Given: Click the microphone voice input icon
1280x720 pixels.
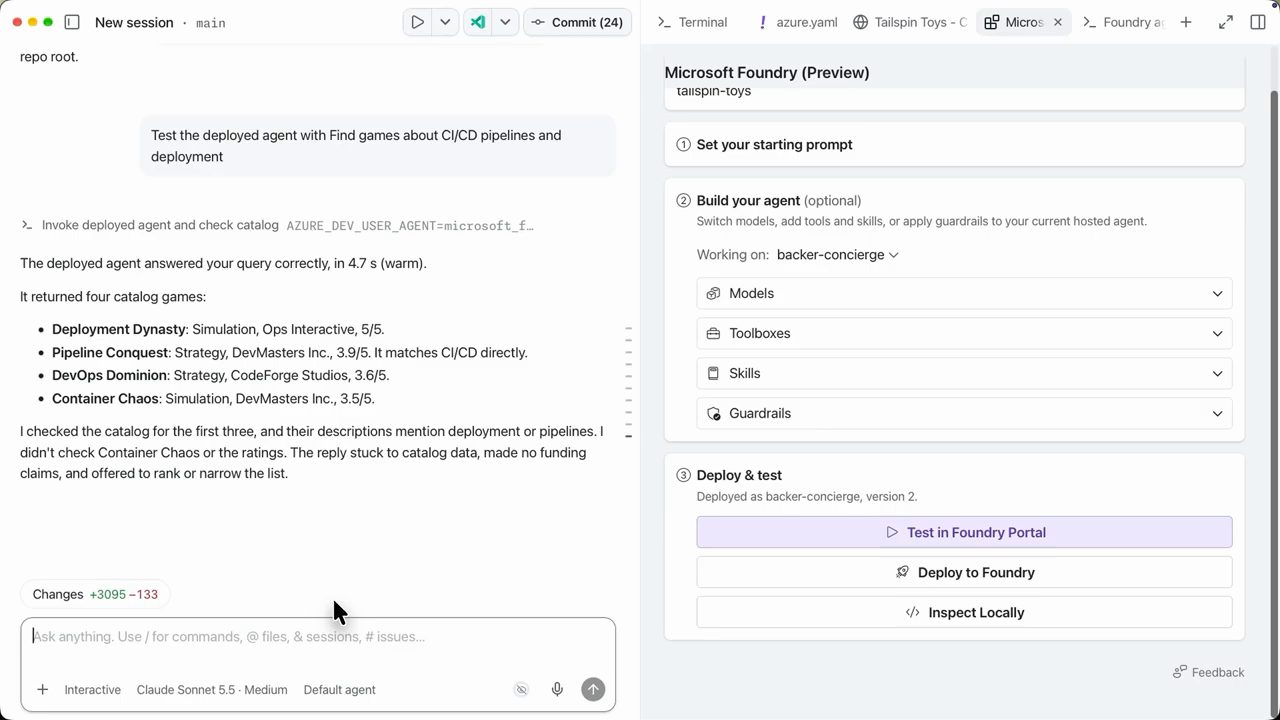Looking at the screenshot, I should [557, 689].
